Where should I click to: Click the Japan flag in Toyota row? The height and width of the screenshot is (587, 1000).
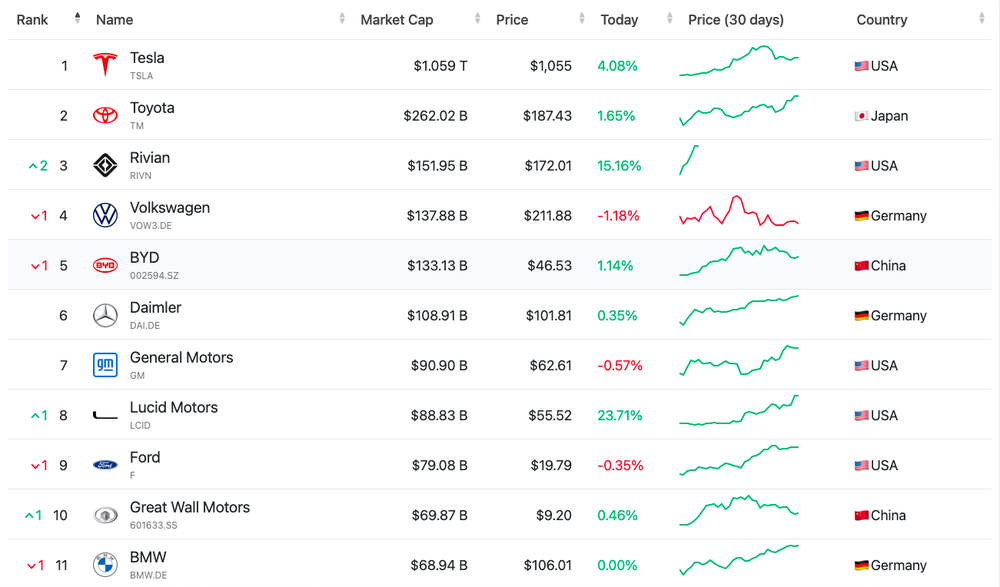point(862,115)
